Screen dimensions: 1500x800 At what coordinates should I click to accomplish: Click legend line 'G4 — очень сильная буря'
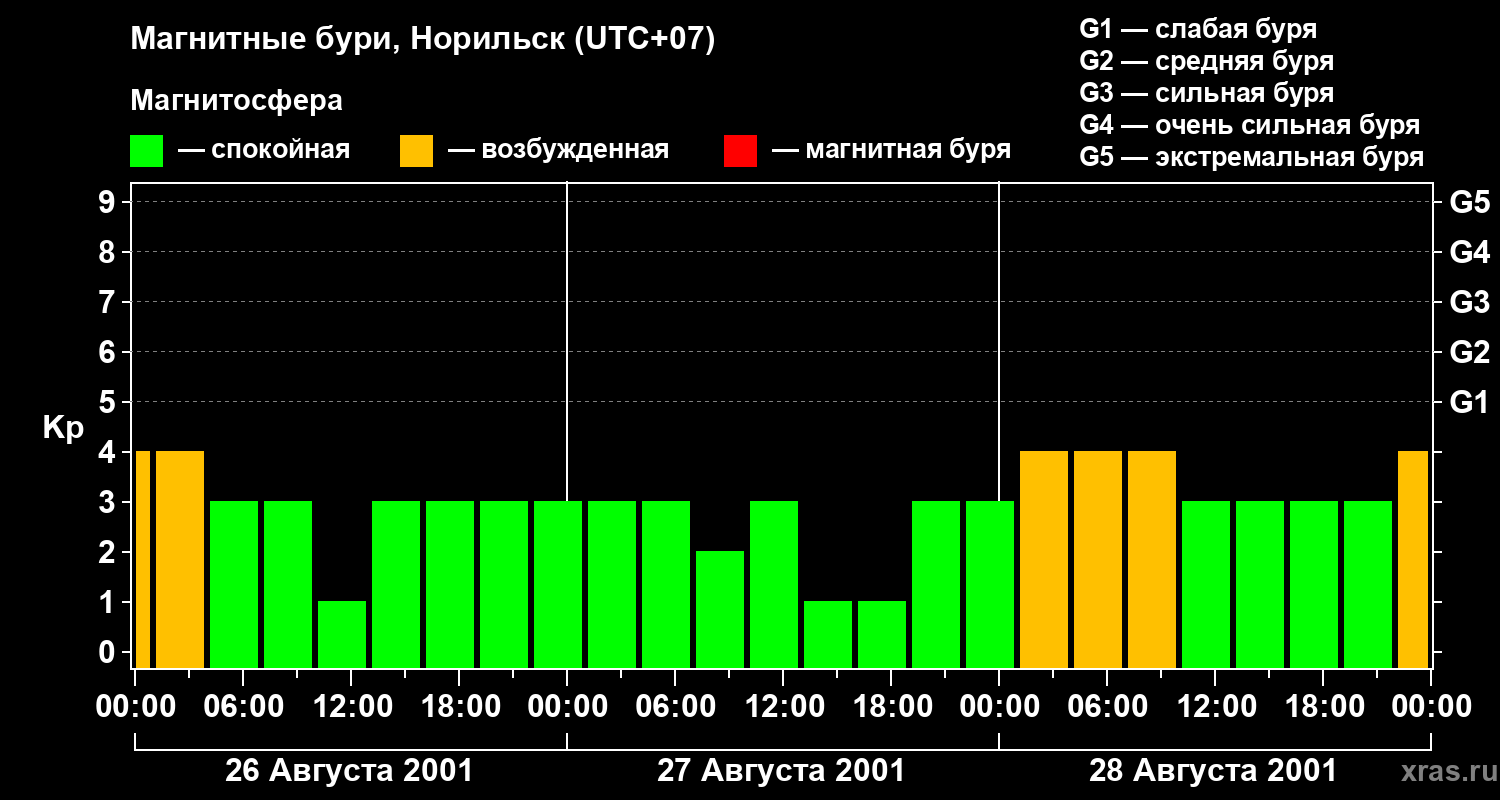click(x=1250, y=125)
